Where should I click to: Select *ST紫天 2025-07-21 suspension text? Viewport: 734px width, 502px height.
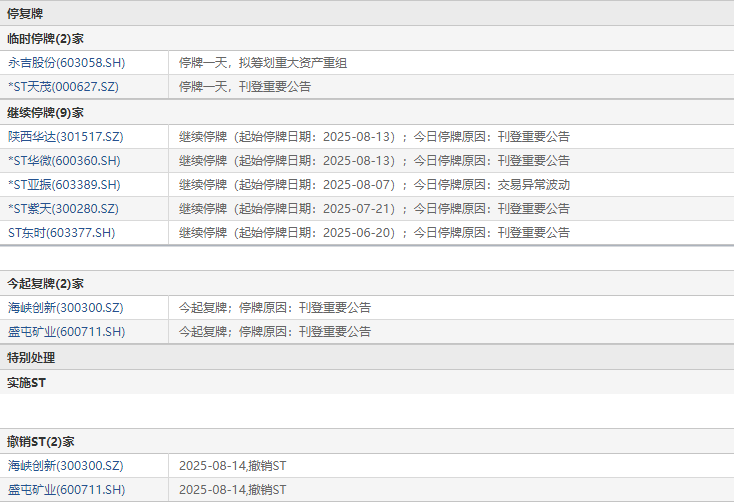374,208
